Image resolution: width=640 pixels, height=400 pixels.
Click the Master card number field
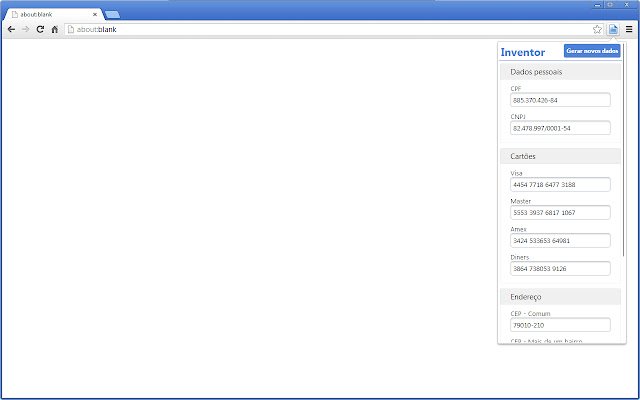click(x=560, y=213)
